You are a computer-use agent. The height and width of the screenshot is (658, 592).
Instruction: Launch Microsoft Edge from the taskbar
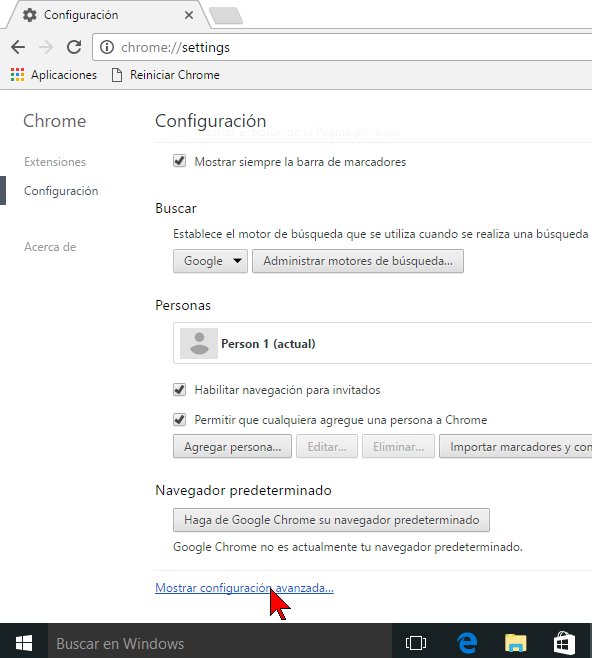point(467,643)
